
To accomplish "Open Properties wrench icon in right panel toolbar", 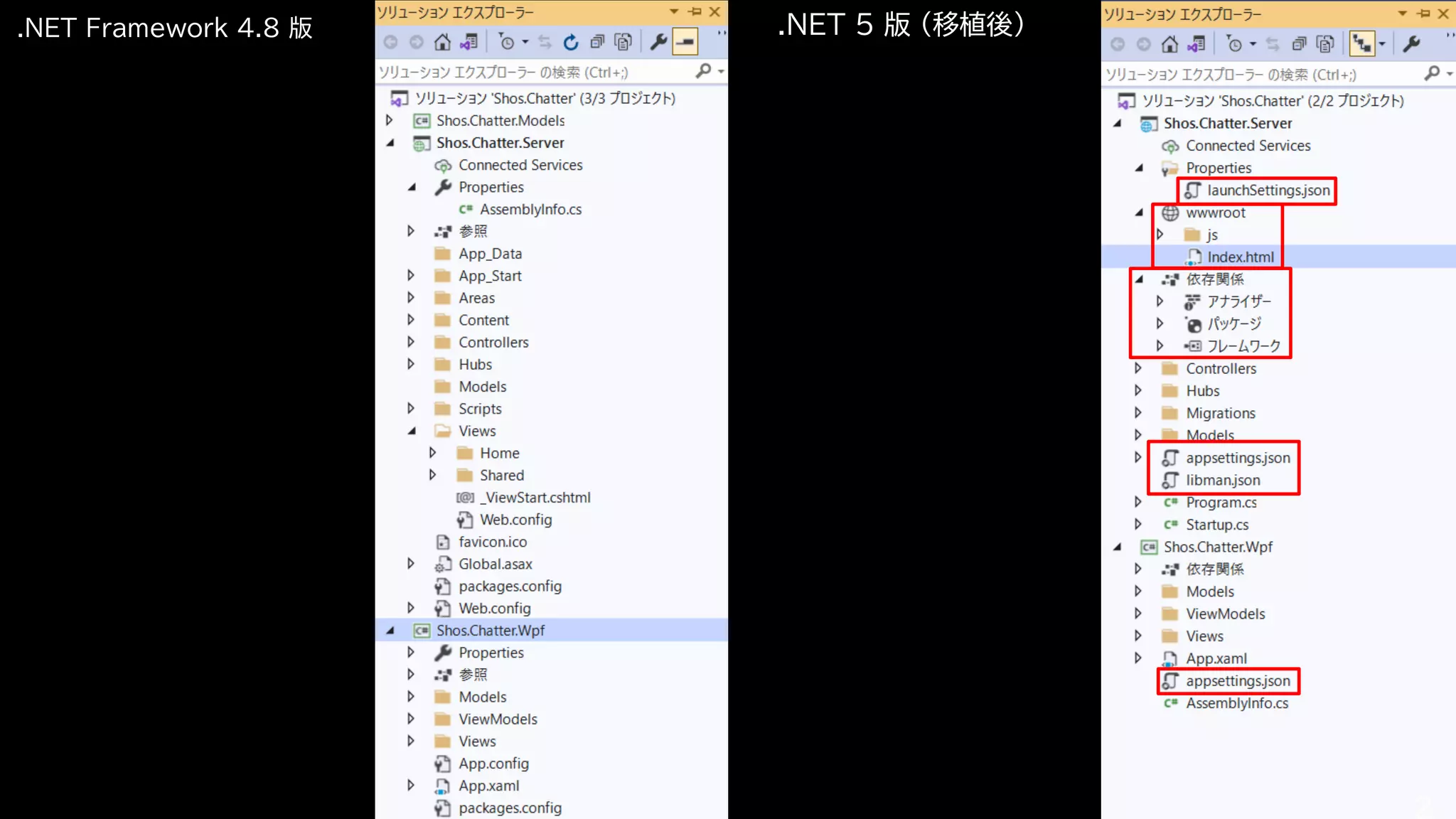I will [1412, 44].
